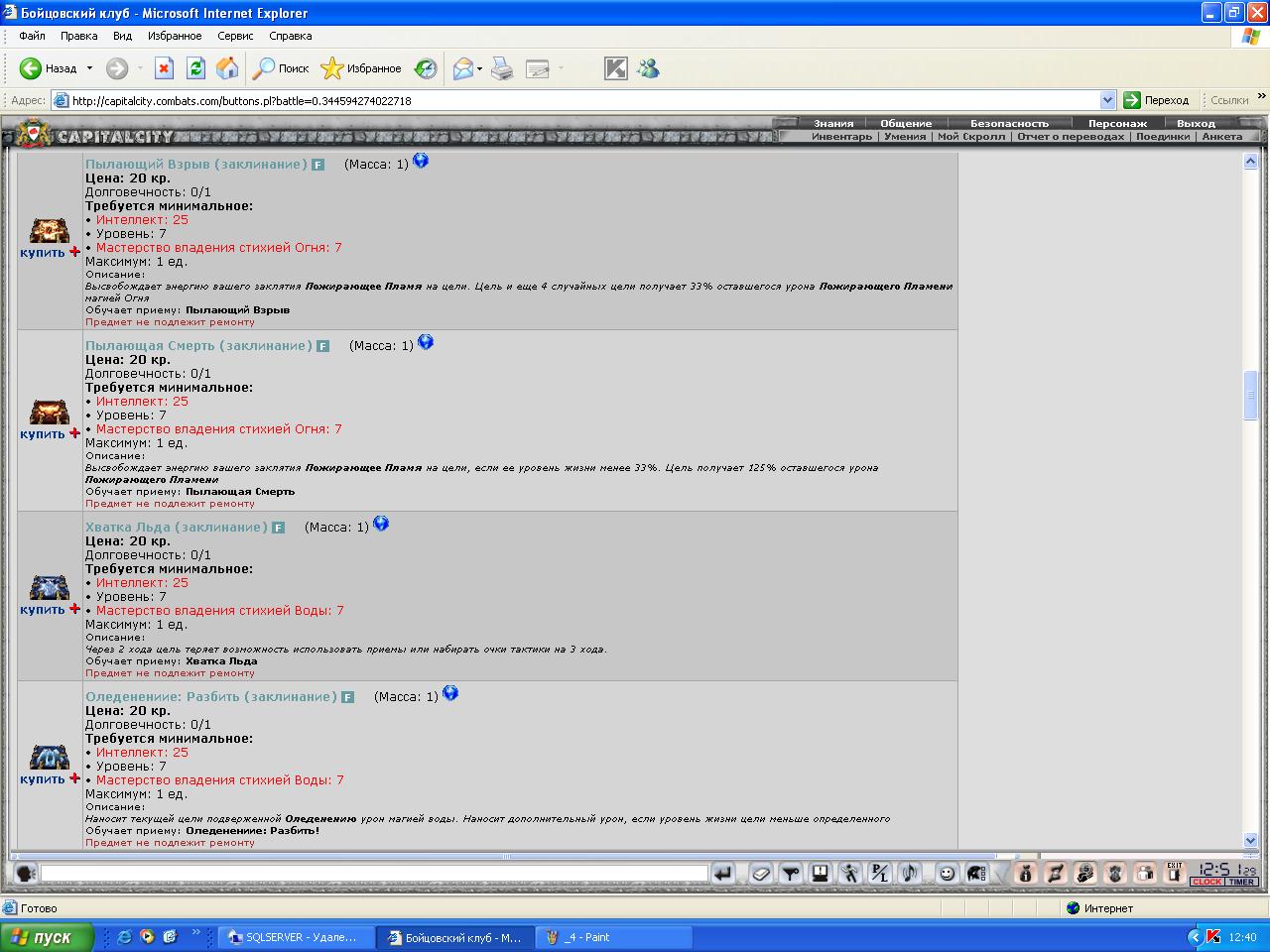Click the blue globe icon beside Пылающая Смерть
Viewport: 1270px width, 952px height.
[x=426, y=342]
